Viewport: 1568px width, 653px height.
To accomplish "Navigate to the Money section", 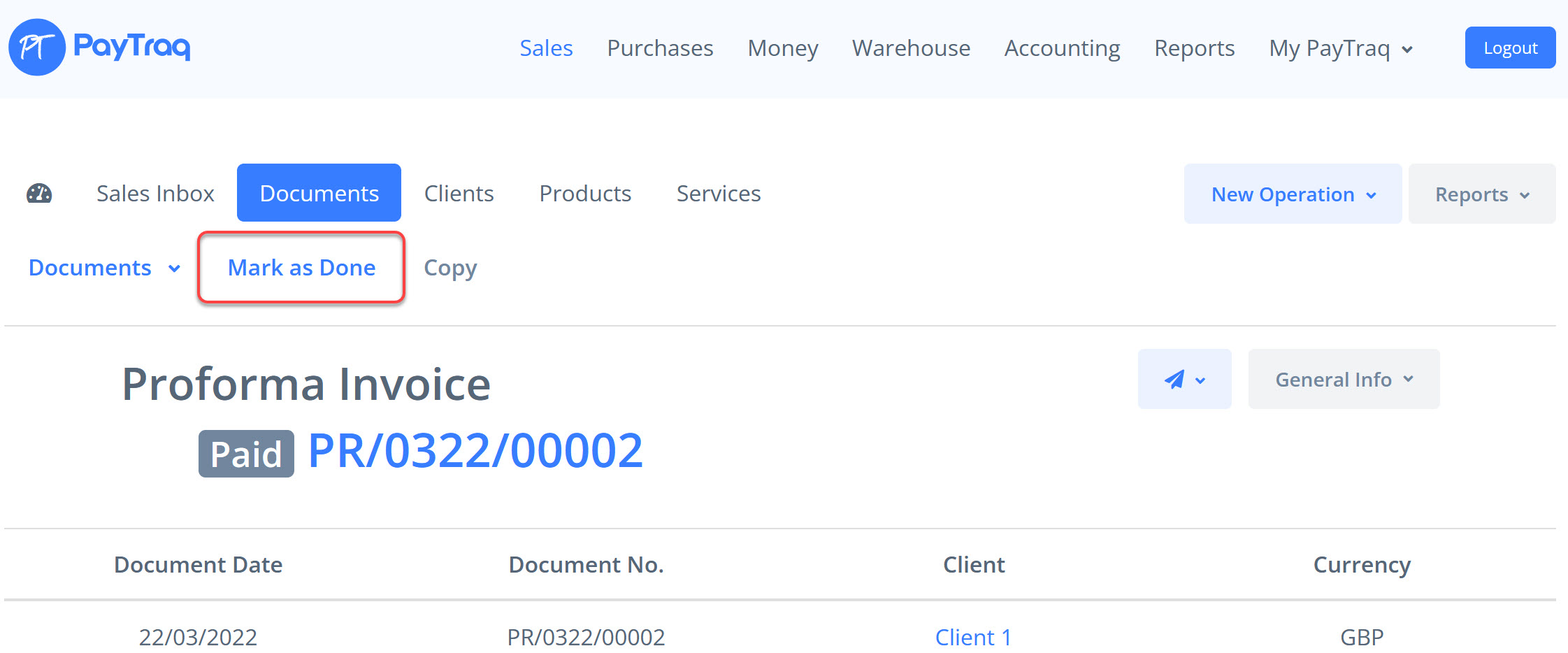I will point(782,48).
